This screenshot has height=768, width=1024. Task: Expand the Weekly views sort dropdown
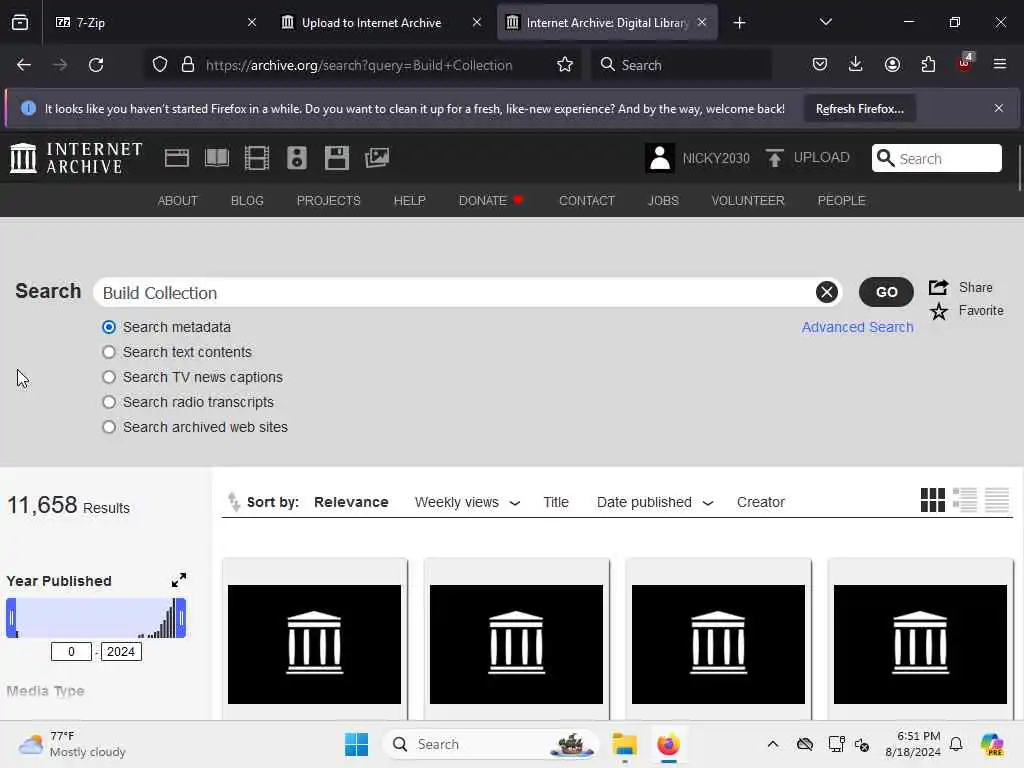[514, 503]
